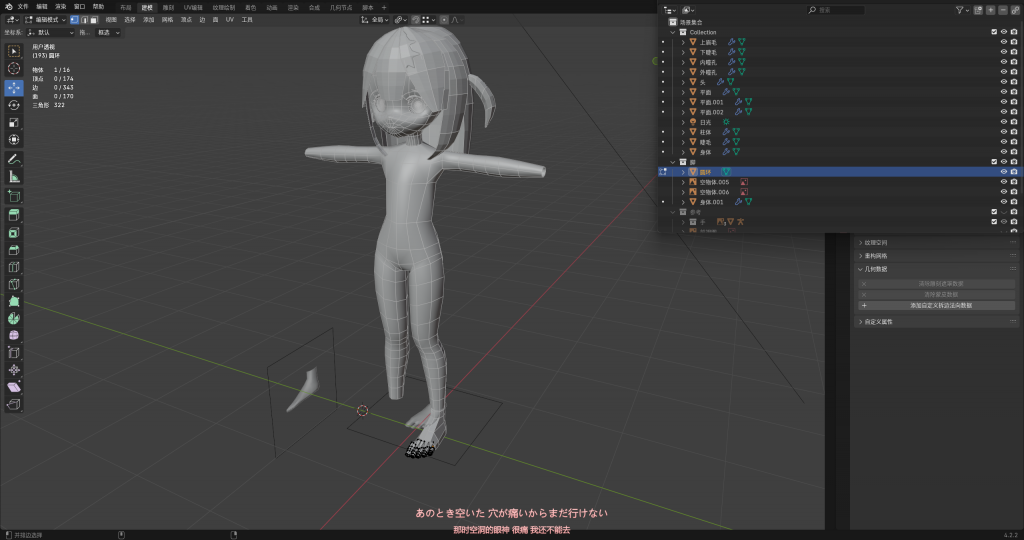This screenshot has width=1024, height=540.
Task: Switch to the UV编辑 workspace tab
Action: 193,7
